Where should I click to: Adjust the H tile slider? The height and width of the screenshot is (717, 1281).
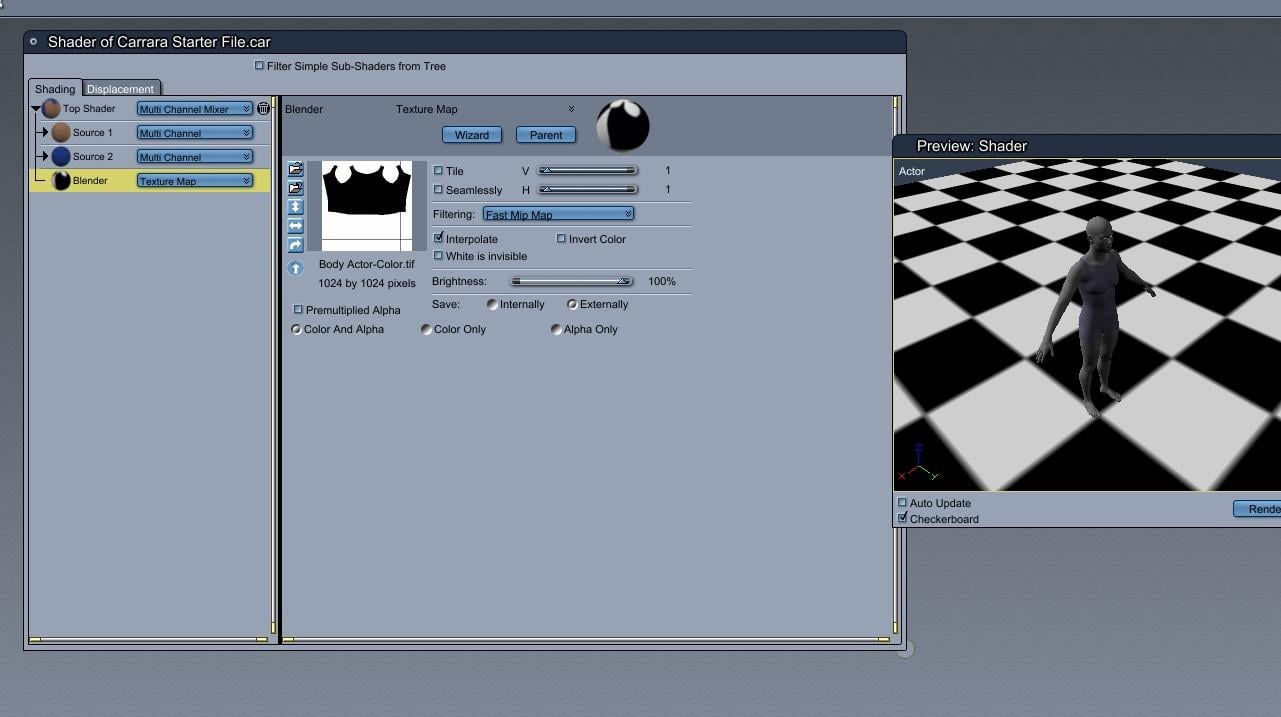tap(588, 190)
